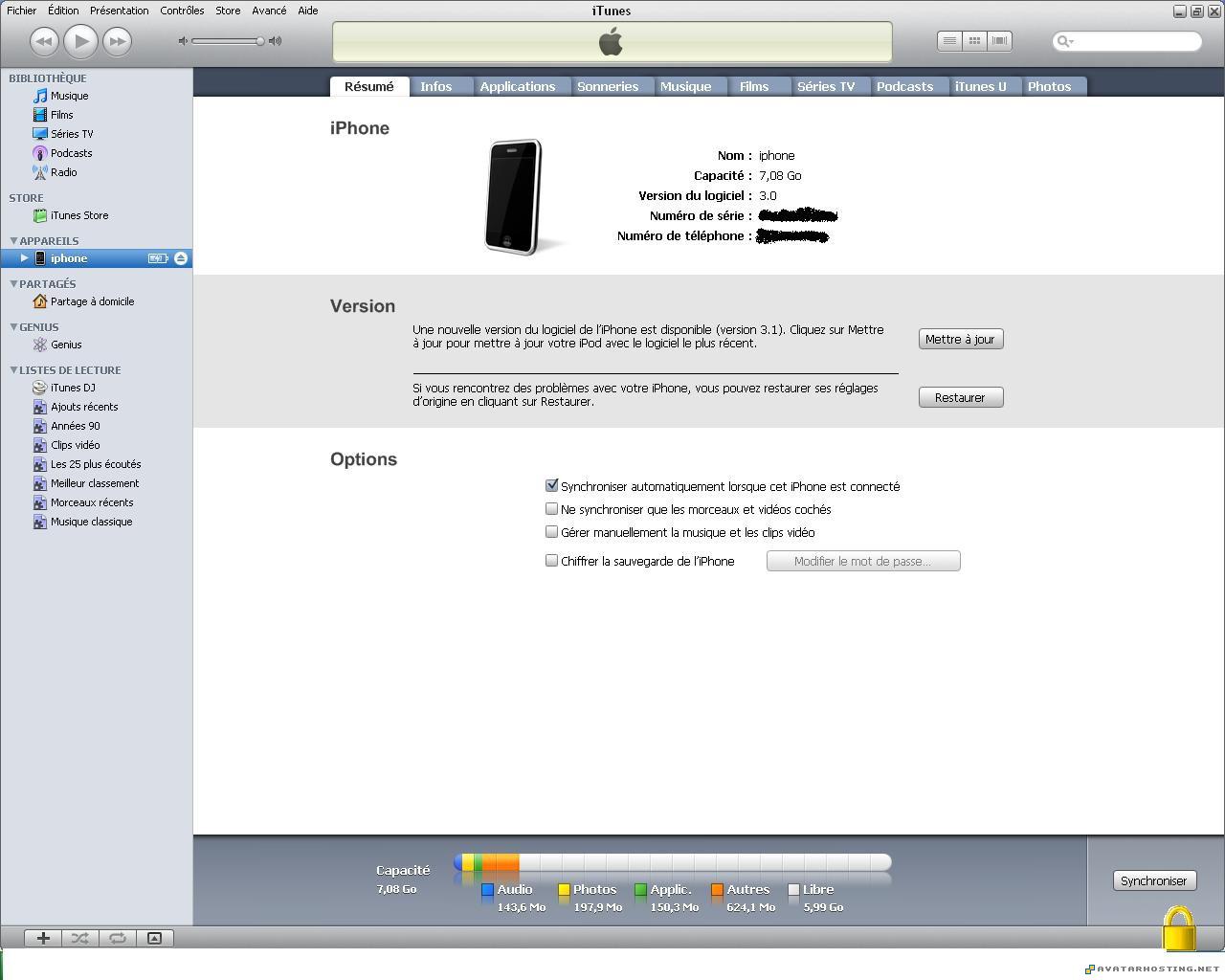The width and height of the screenshot is (1225, 980).
Task: Click the Mettre à jour button
Action: pos(960,339)
